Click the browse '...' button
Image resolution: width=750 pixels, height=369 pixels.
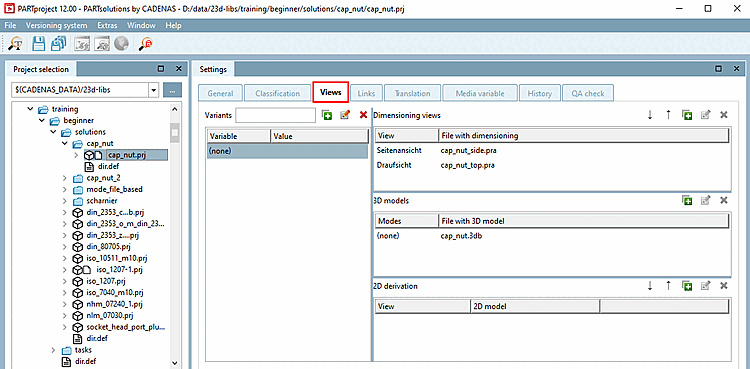[172, 89]
